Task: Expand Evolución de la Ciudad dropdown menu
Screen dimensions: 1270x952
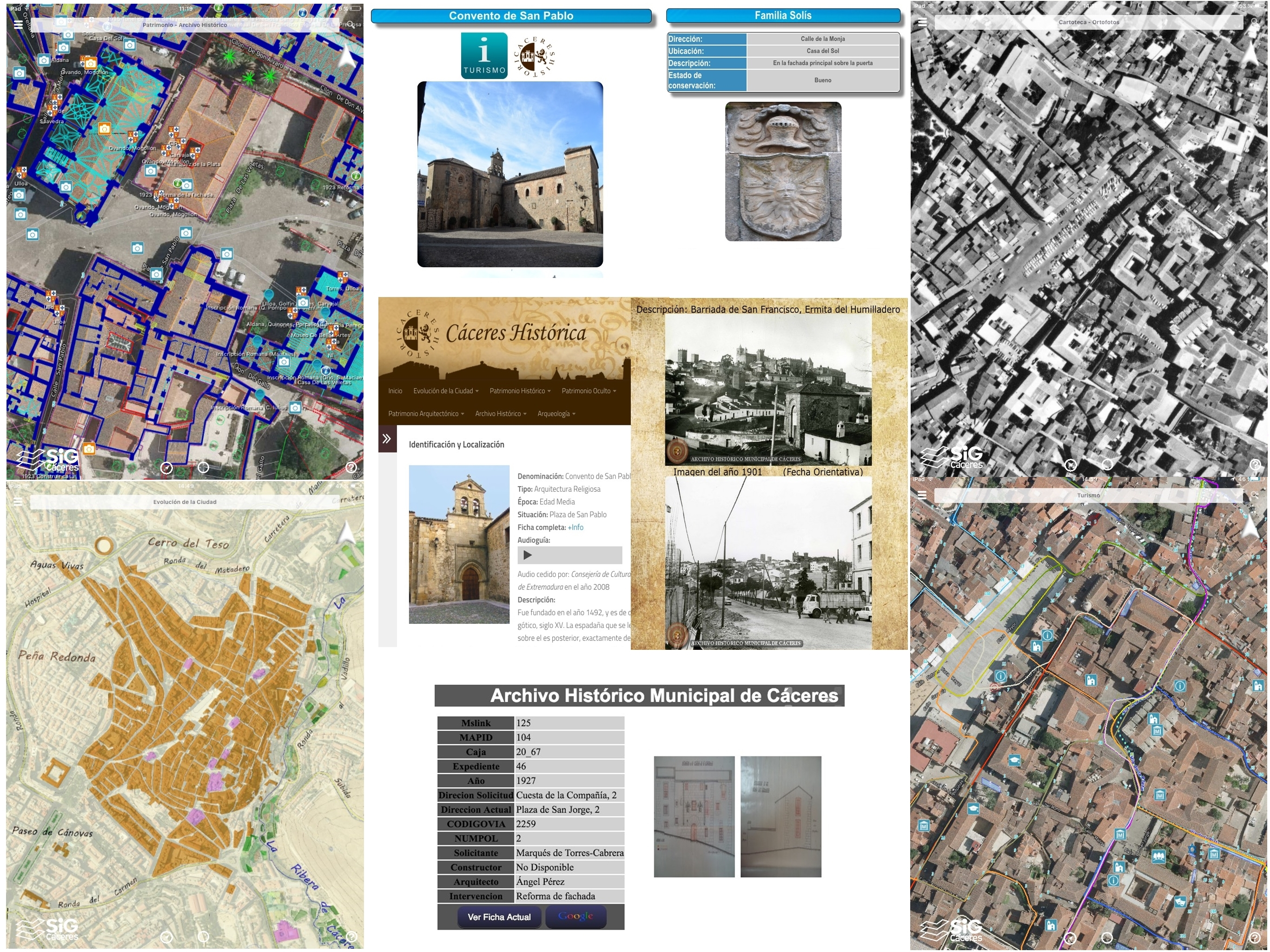Action: tap(445, 391)
